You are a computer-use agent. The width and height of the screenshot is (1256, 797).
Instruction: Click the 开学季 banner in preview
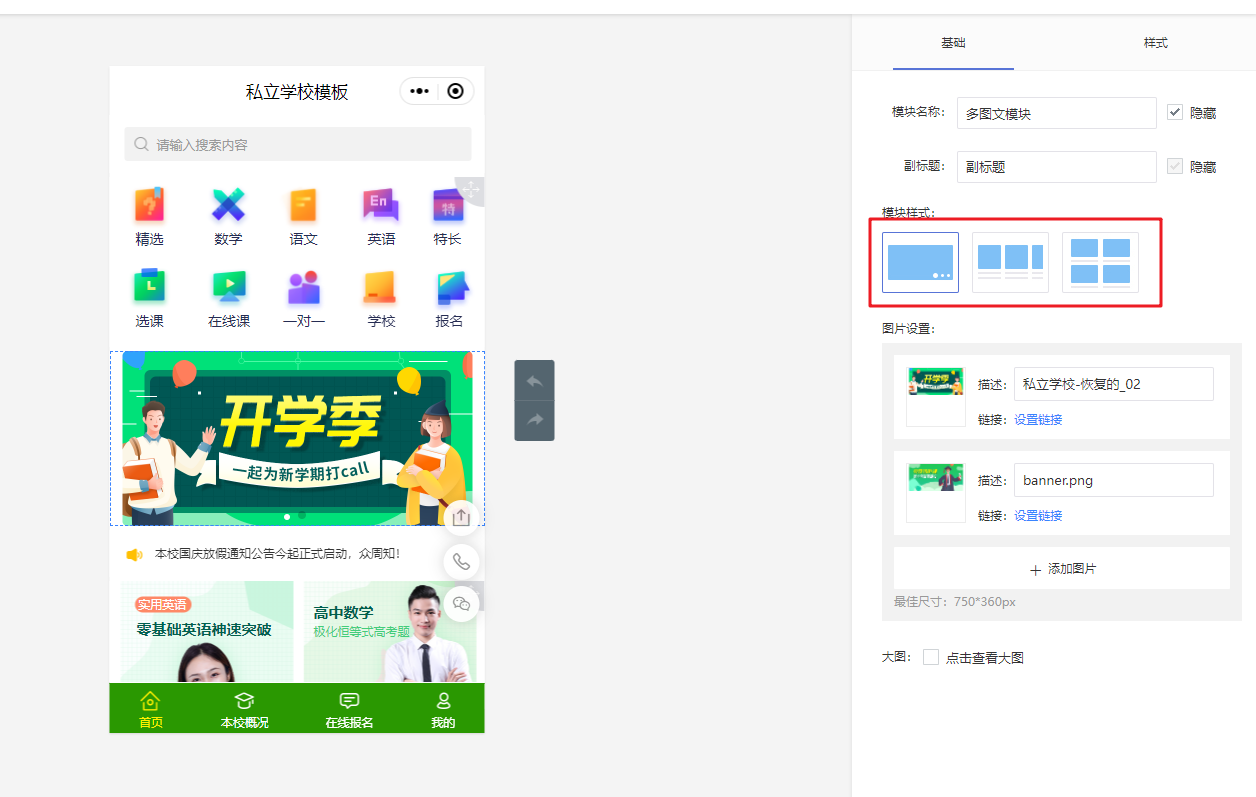(297, 438)
